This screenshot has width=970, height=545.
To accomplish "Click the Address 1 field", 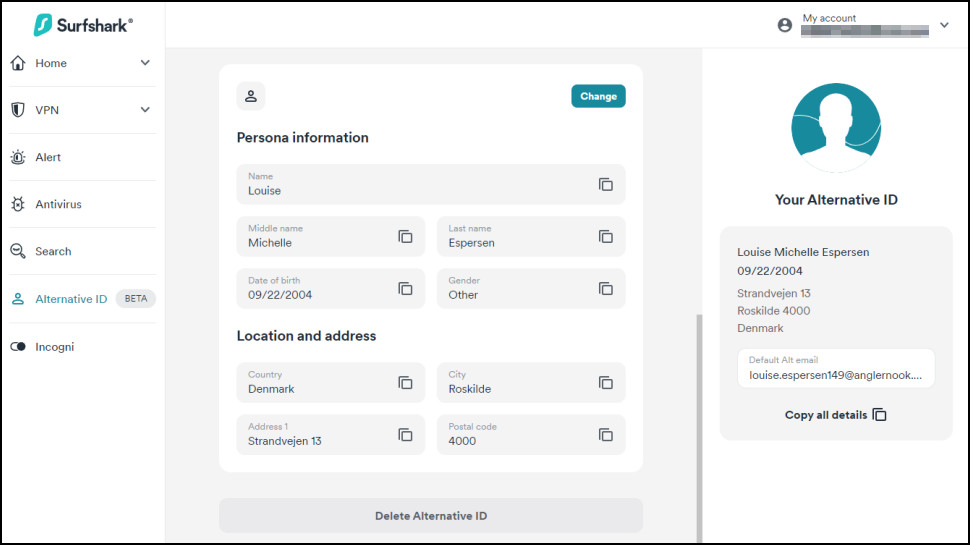I will tap(330, 434).
